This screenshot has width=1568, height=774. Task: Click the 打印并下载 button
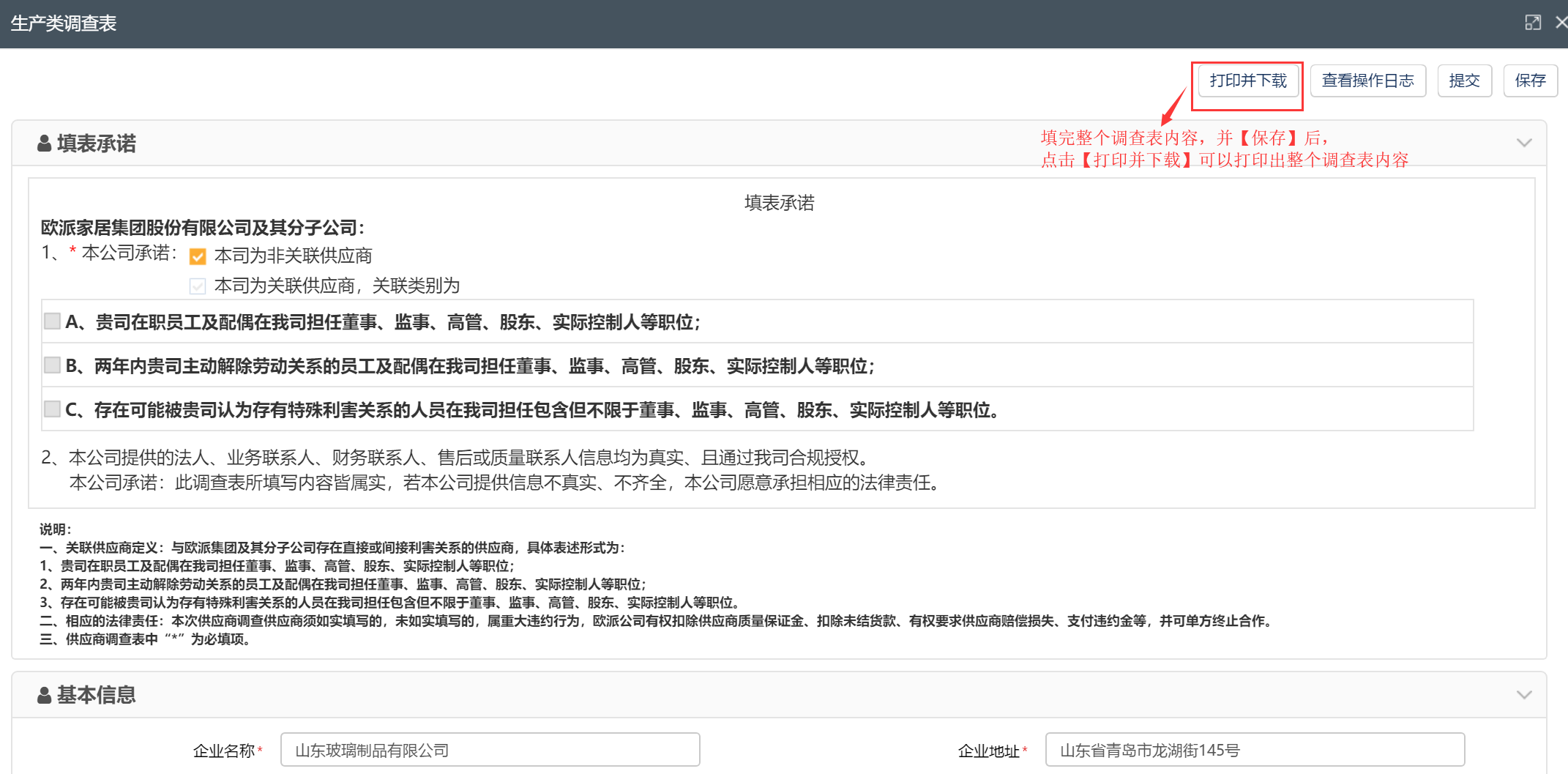tap(1248, 81)
